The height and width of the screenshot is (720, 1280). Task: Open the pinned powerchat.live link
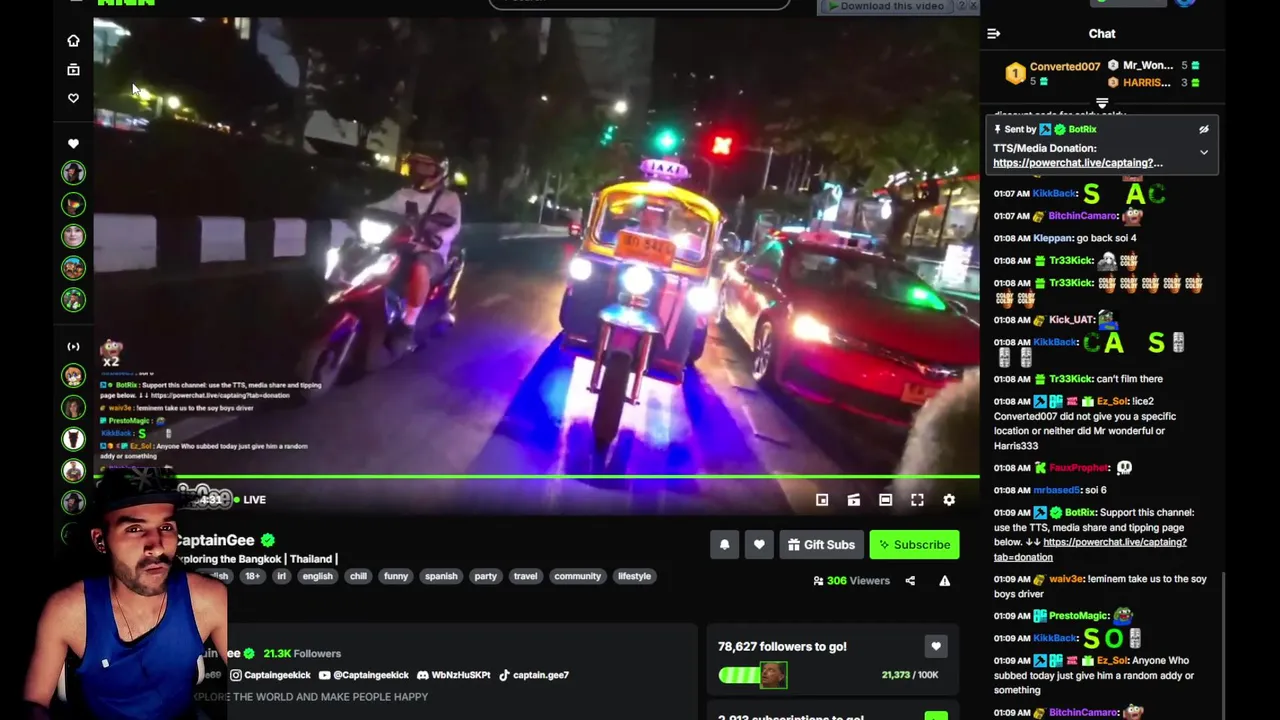[1077, 163]
